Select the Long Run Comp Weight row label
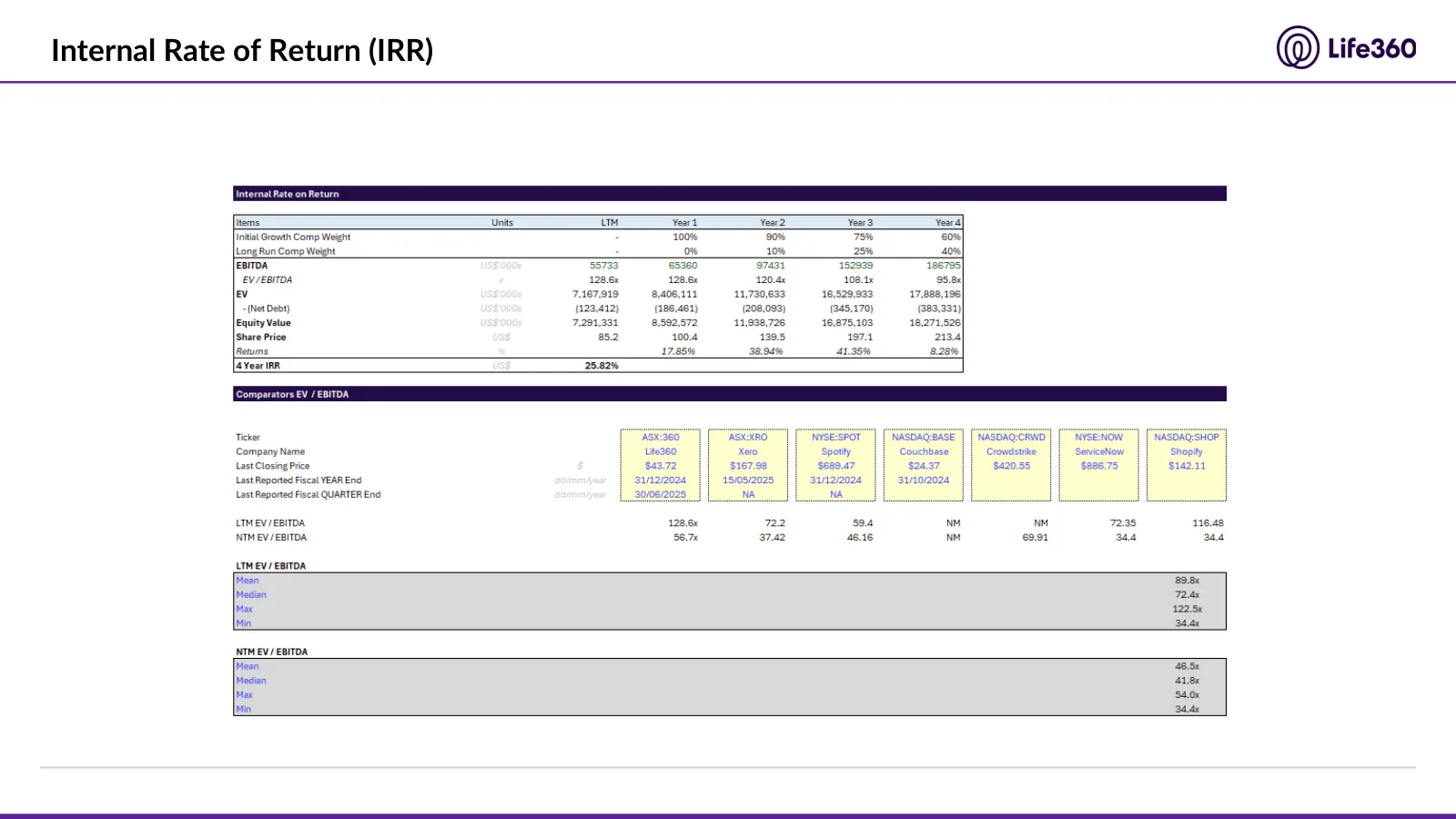The width and height of the screenshot is (1456, 819). click(x=286, y=251)
